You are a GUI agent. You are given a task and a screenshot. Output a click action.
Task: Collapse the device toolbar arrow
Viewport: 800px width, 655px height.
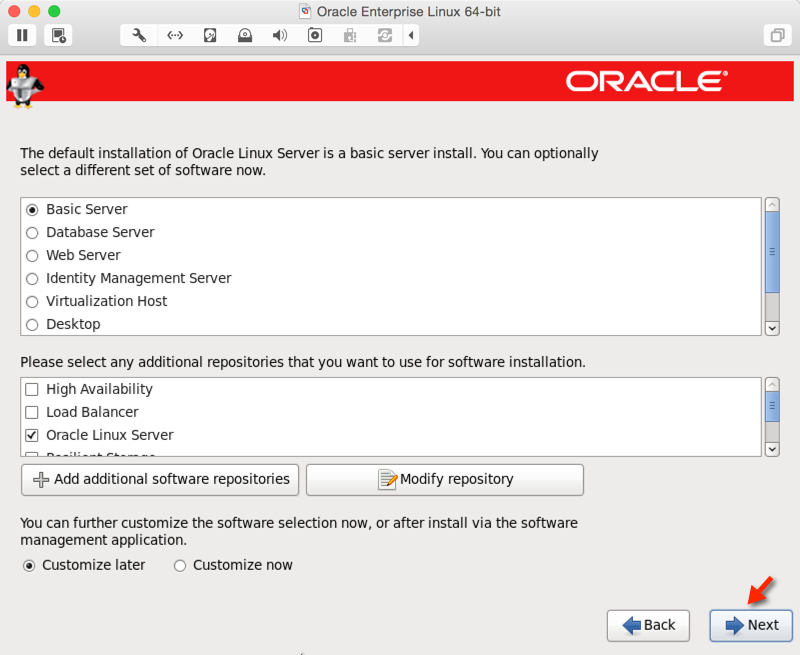tap(411, 35)
